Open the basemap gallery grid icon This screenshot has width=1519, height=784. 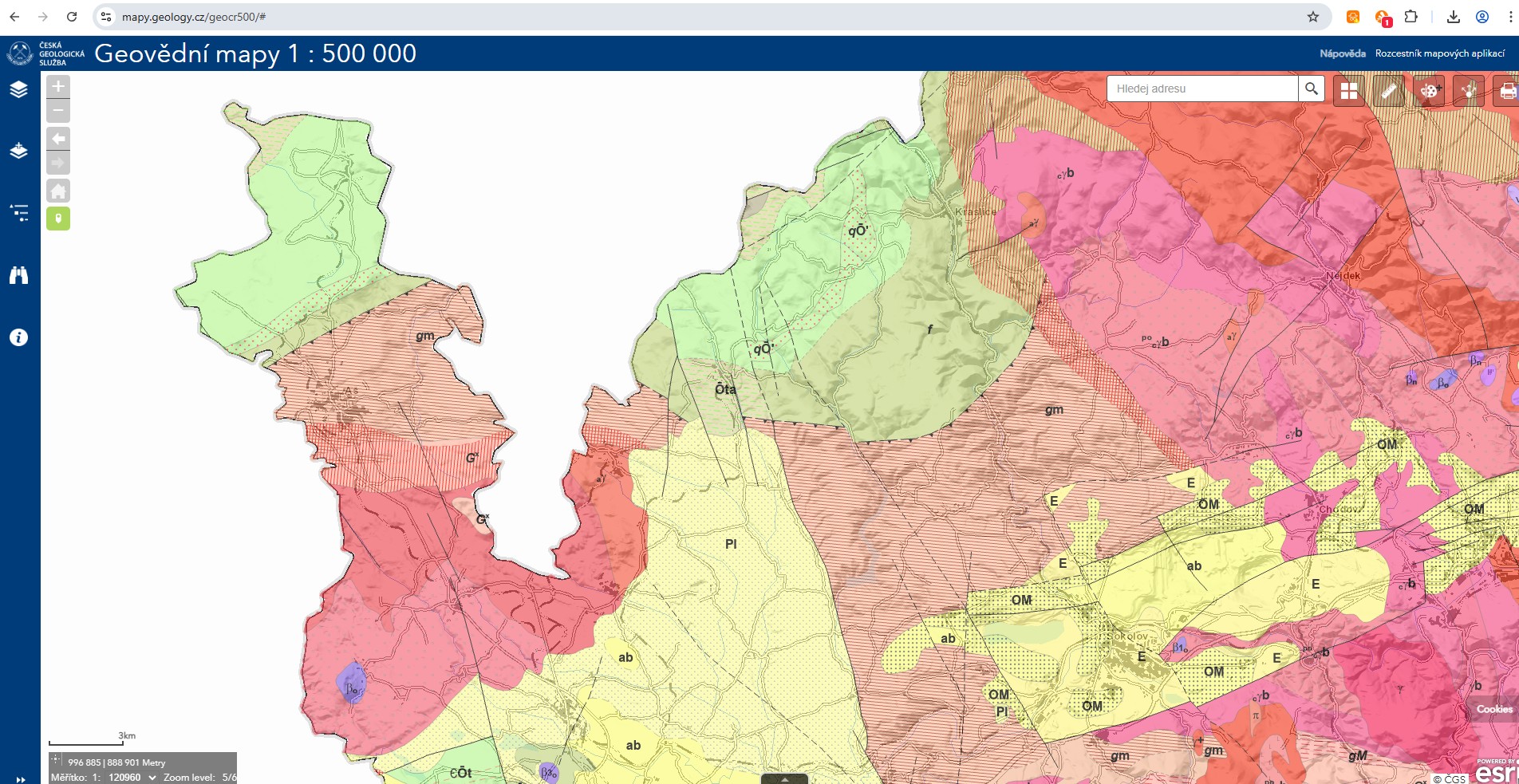pyautogui.click(x=1349, y=91)
